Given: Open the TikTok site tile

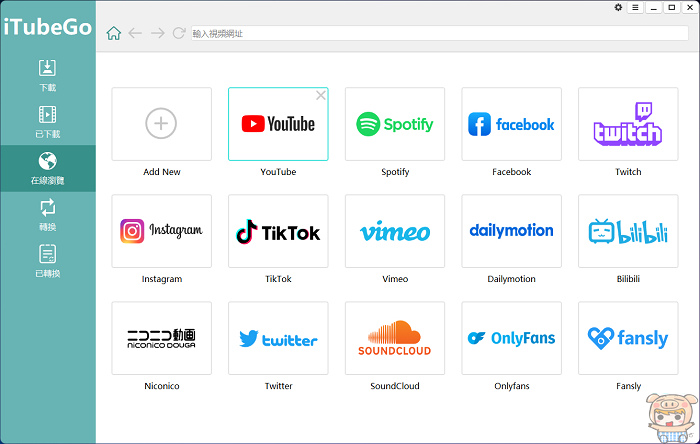Looking at the screenshot, I should (x=278, y=231).
